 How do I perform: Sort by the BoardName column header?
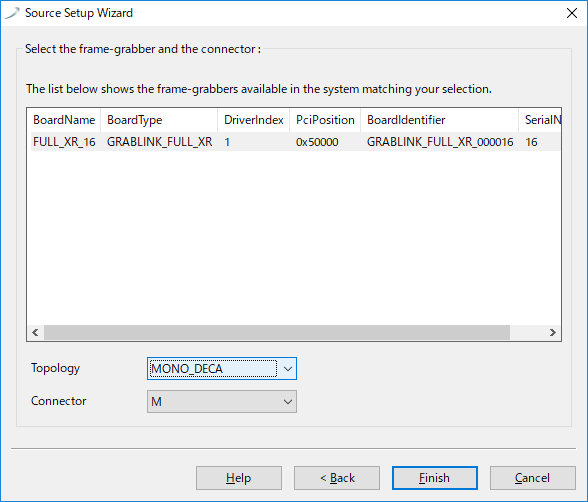[64, 120]
